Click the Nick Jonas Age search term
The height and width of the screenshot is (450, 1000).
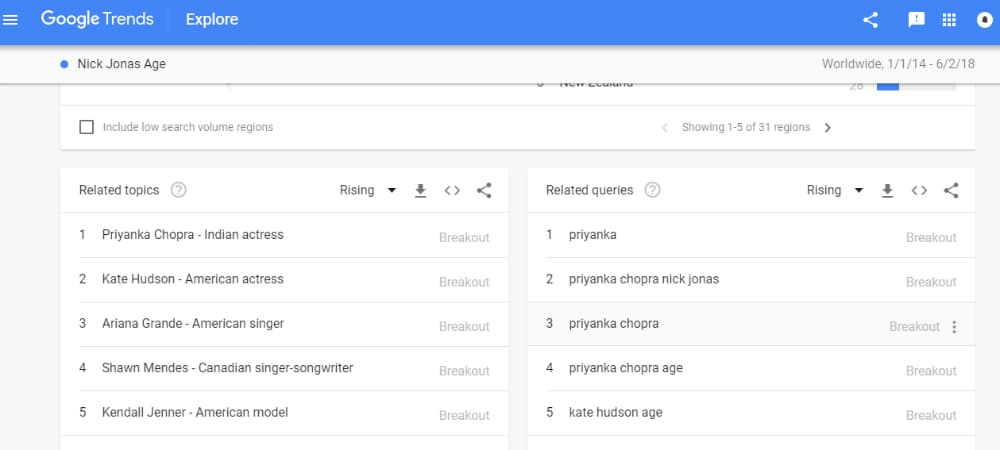point(121,64)
